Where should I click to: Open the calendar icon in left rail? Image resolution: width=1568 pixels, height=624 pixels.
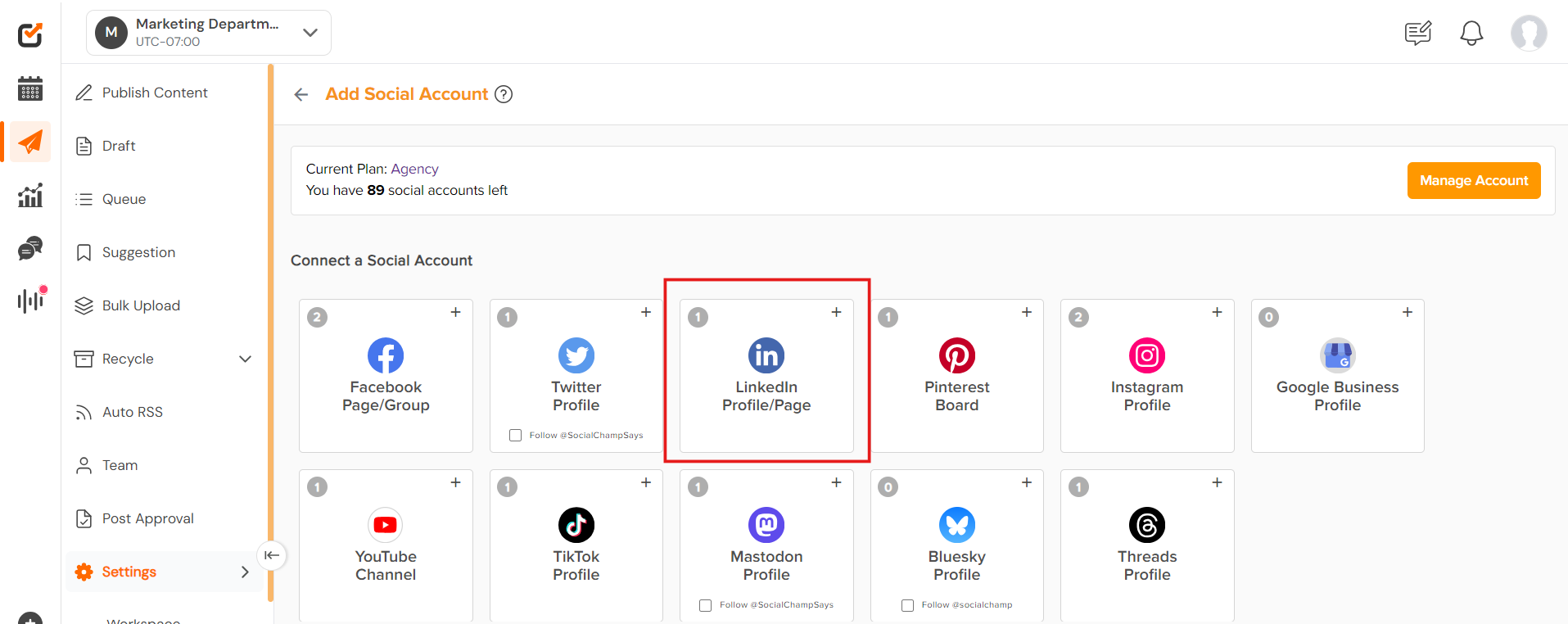(x=30, y=88)
